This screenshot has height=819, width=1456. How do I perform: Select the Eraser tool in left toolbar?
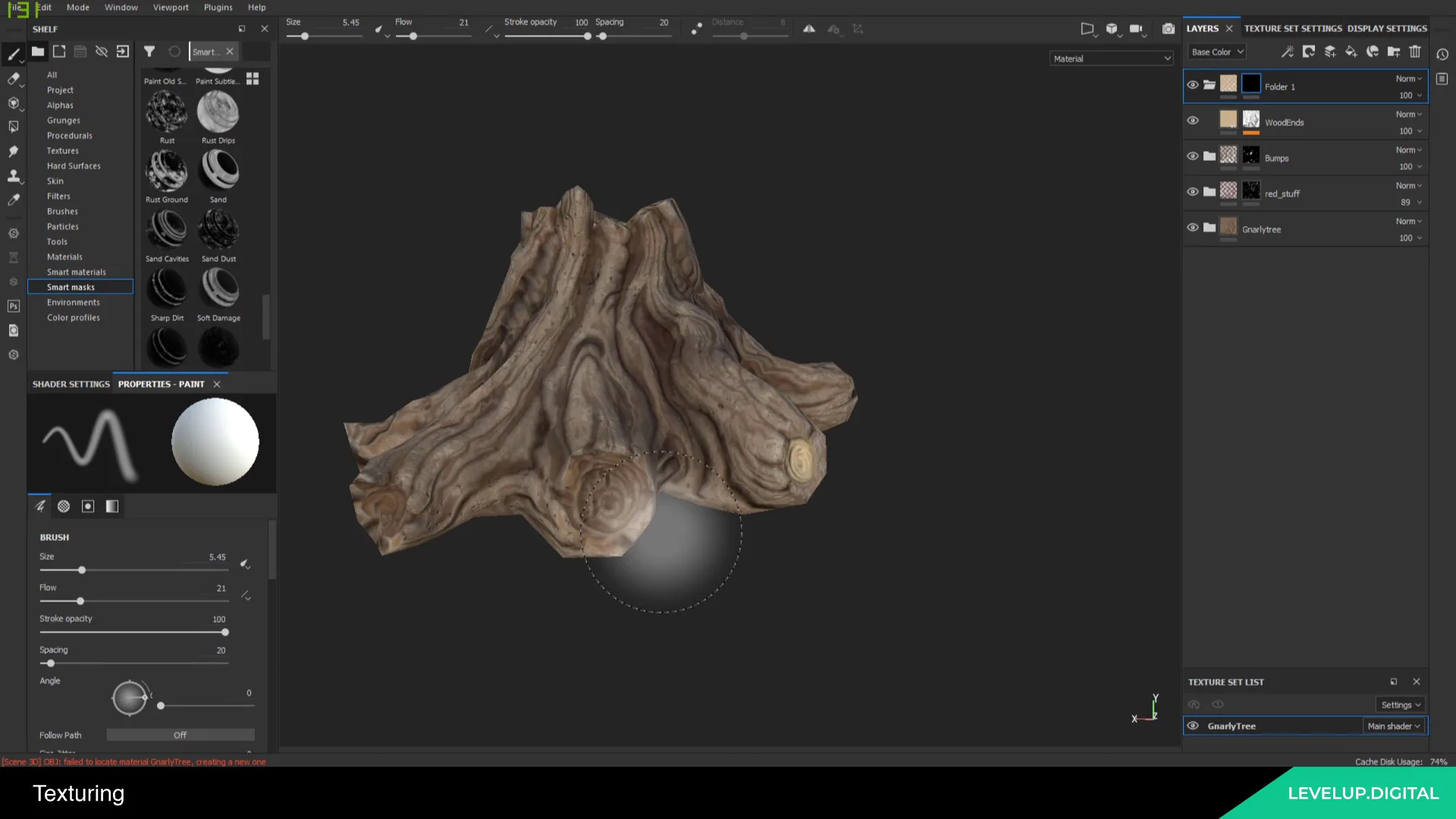tap(14, 79)
